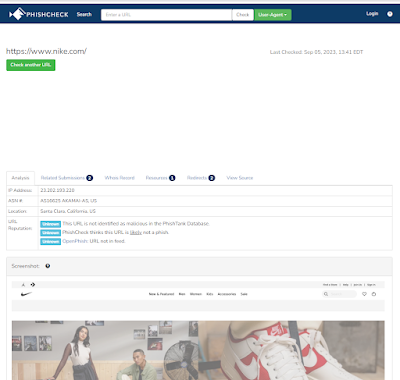Click Accessories in Nike preview menu

227,294
